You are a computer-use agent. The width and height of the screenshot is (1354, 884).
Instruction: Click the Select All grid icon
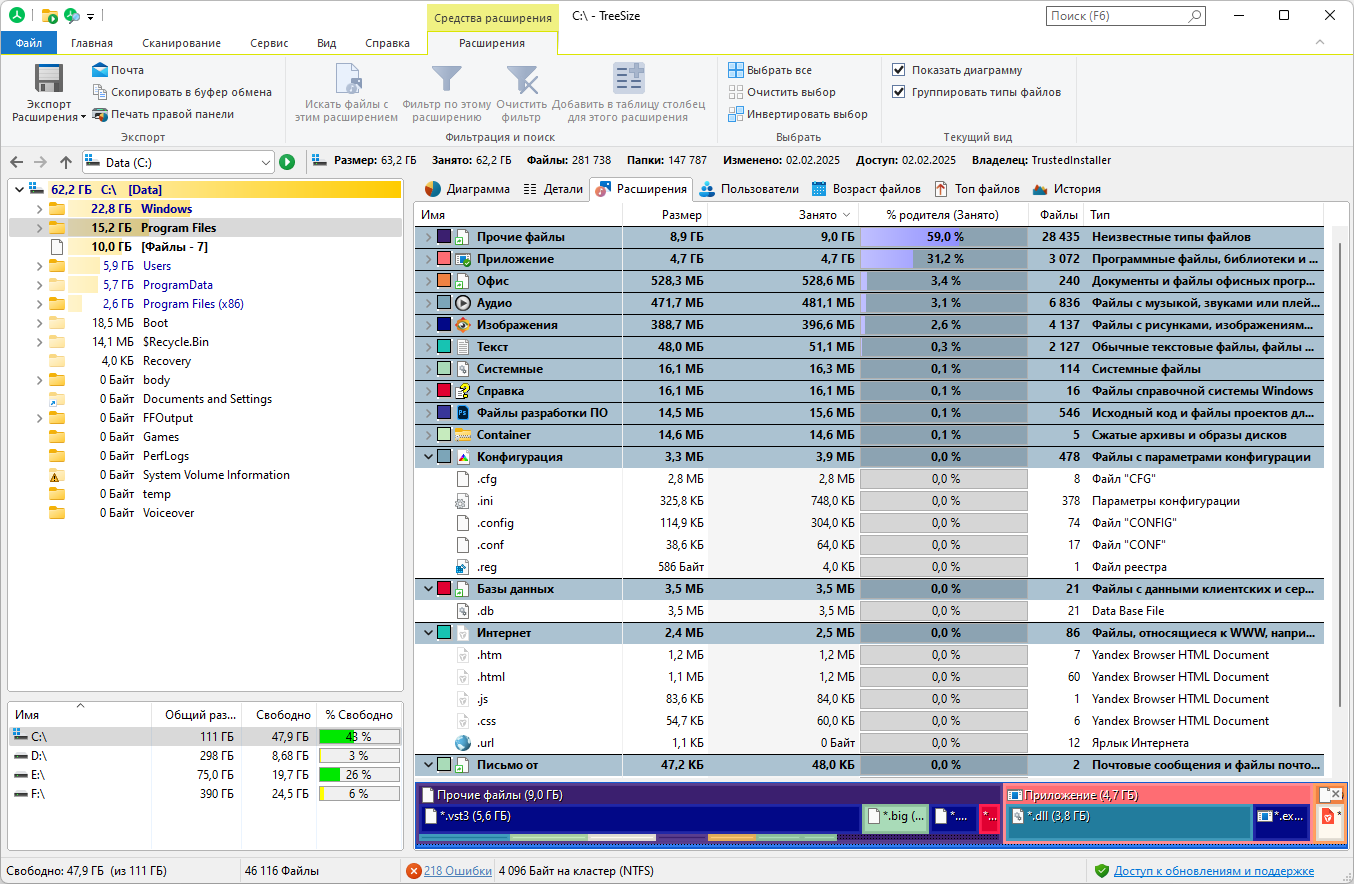point(735,70)
